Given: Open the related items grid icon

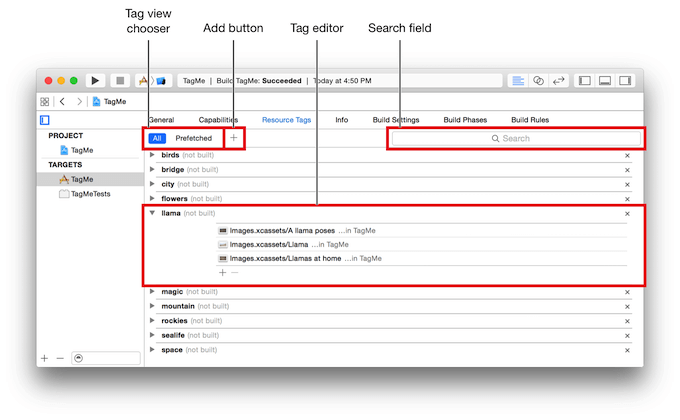Looking at the screenshot, I should pos(45,102).
